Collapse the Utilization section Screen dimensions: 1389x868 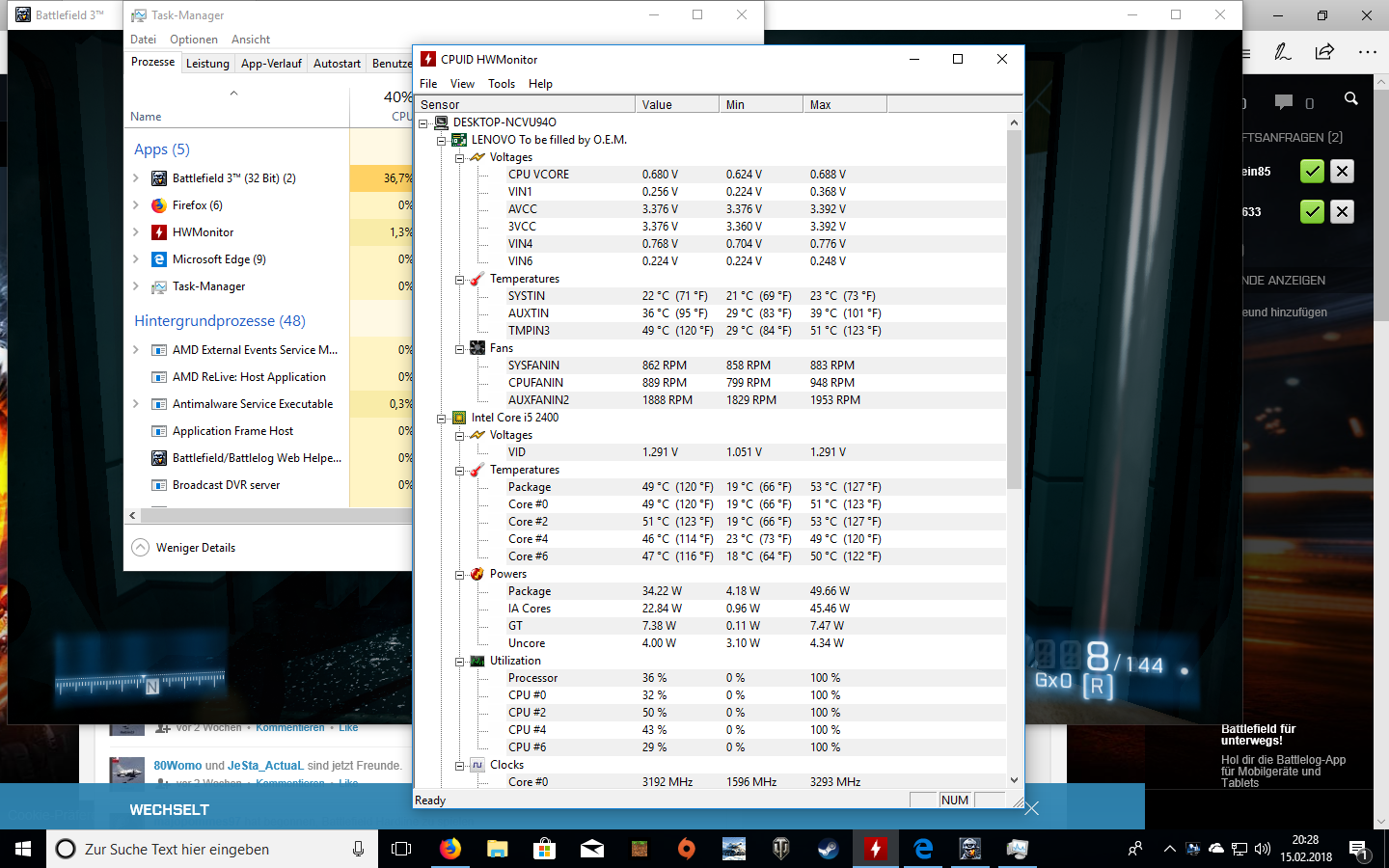pos(460,662)
